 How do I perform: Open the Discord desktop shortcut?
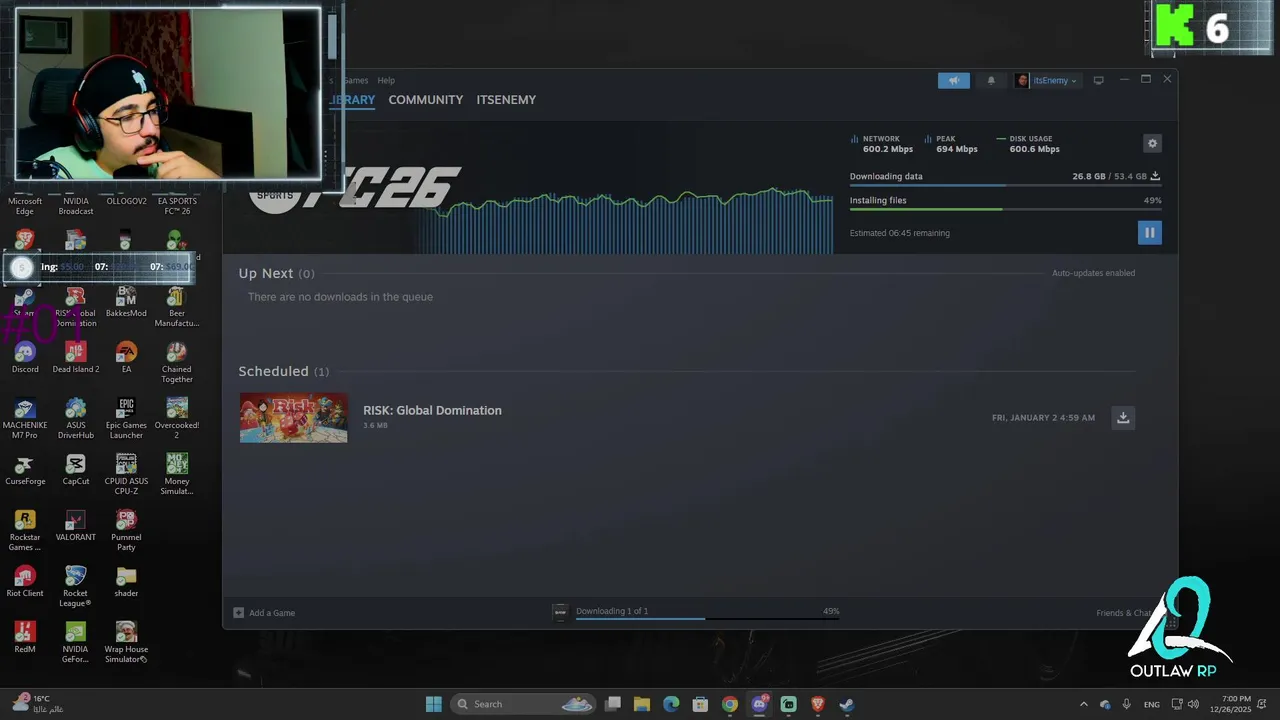[x=25, y=358]
